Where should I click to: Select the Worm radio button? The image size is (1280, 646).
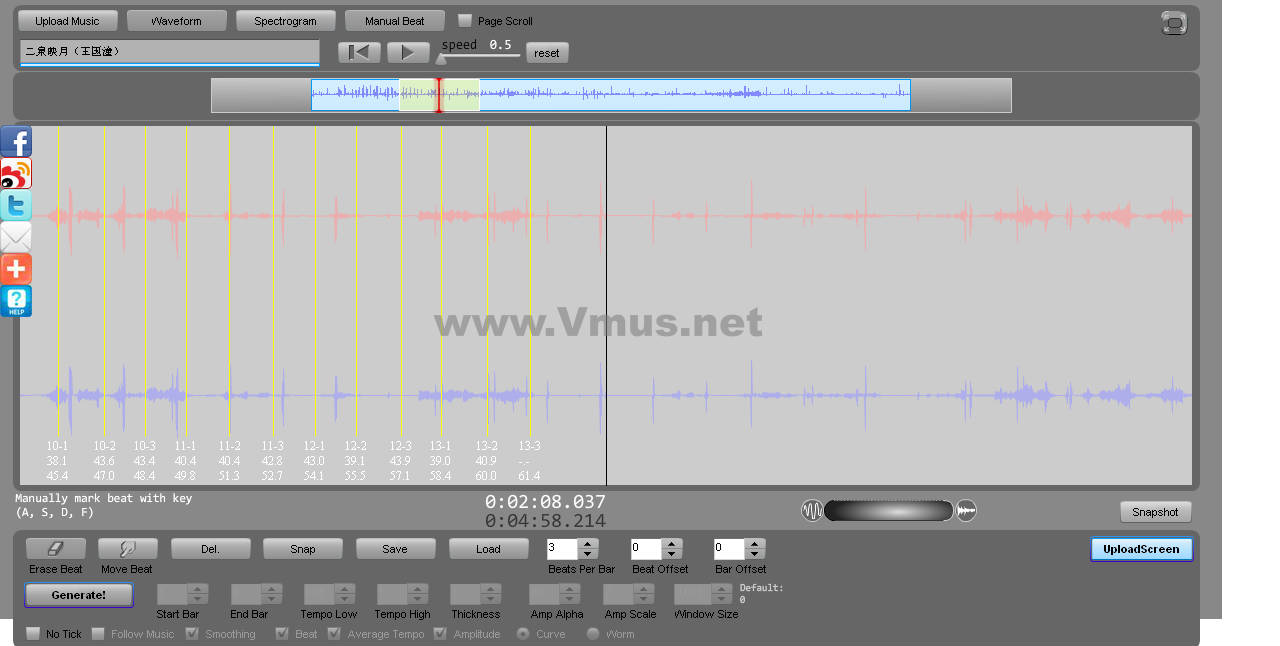pos(593,634)
